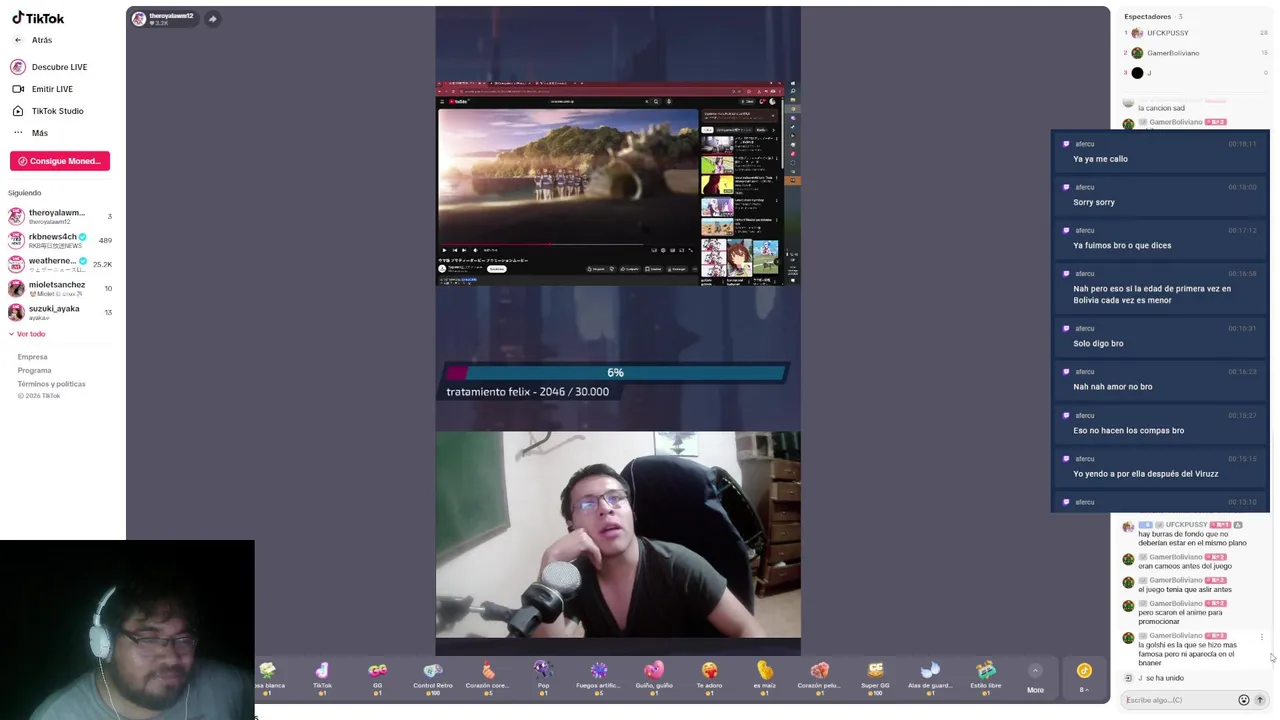Expand the Ver todo list
This screenshot has width=1280, height=720.
click(27, 334)
